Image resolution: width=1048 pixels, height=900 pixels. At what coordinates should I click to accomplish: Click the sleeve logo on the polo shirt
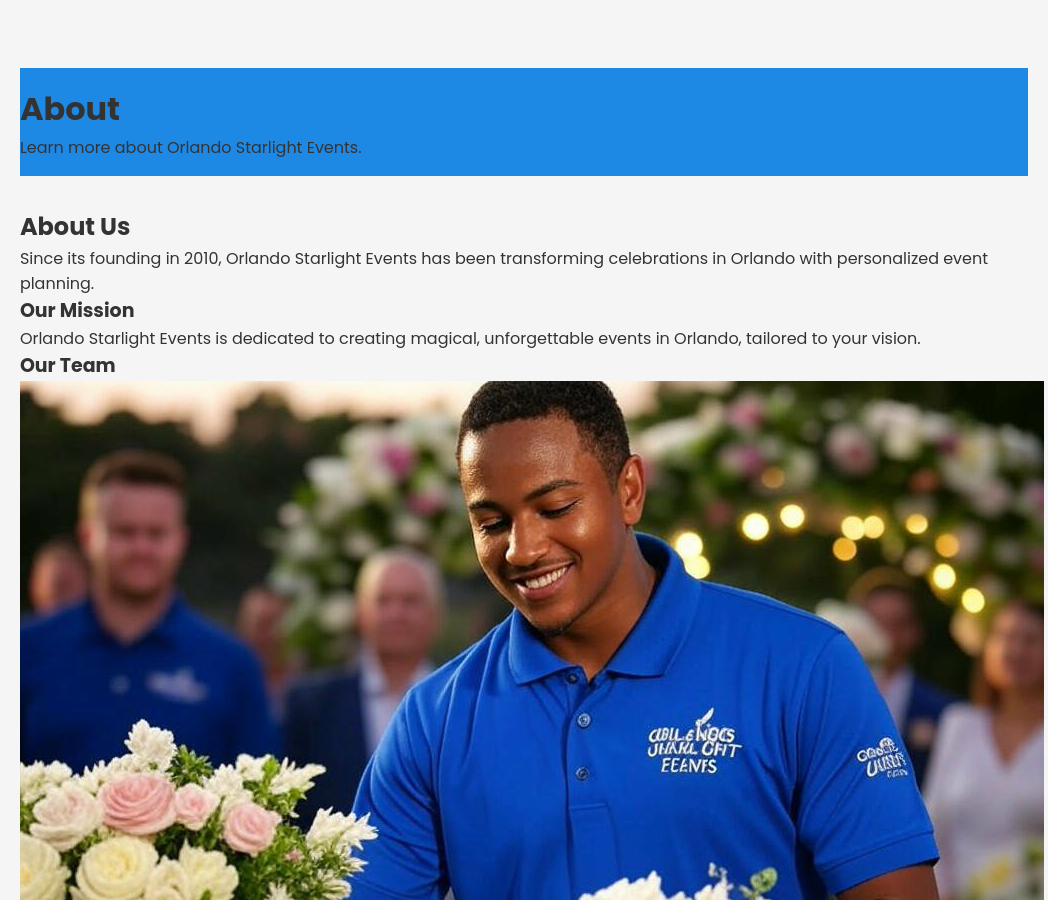[x=882, y=758]
